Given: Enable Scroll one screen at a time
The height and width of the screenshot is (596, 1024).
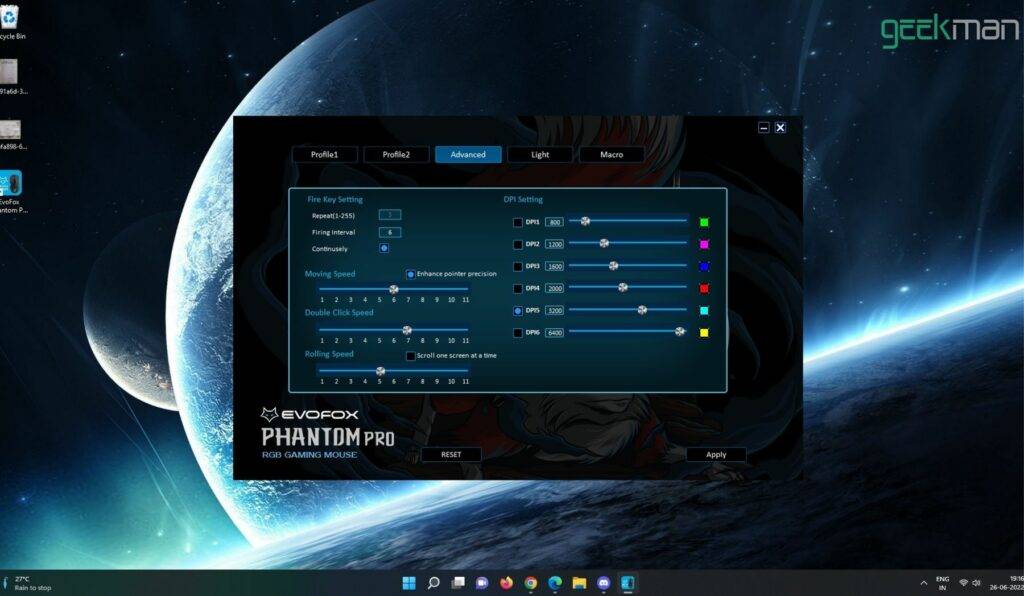Looking at the screenshot, I should (410, 356).
